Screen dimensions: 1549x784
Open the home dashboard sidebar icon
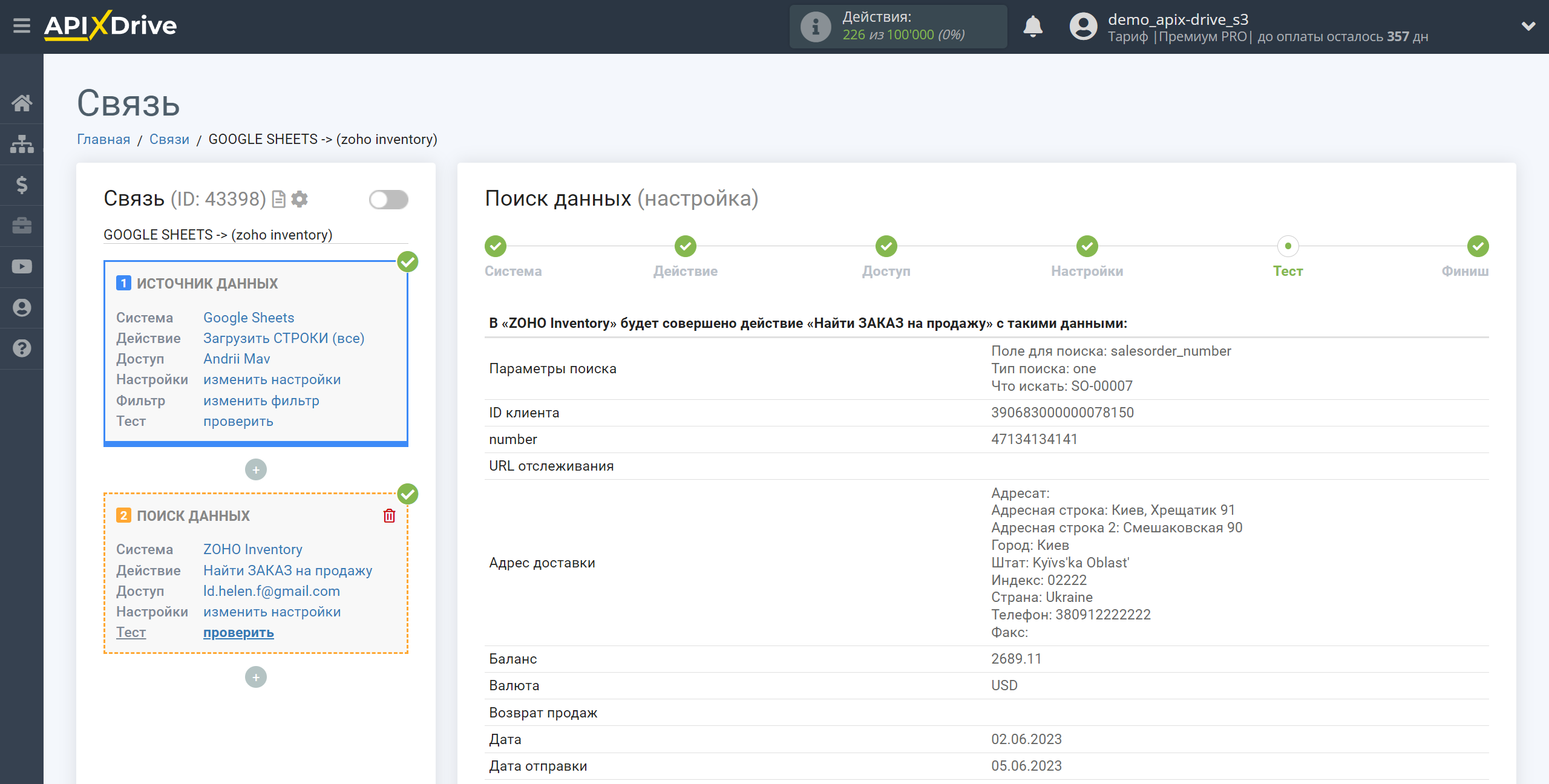point(22,103)
